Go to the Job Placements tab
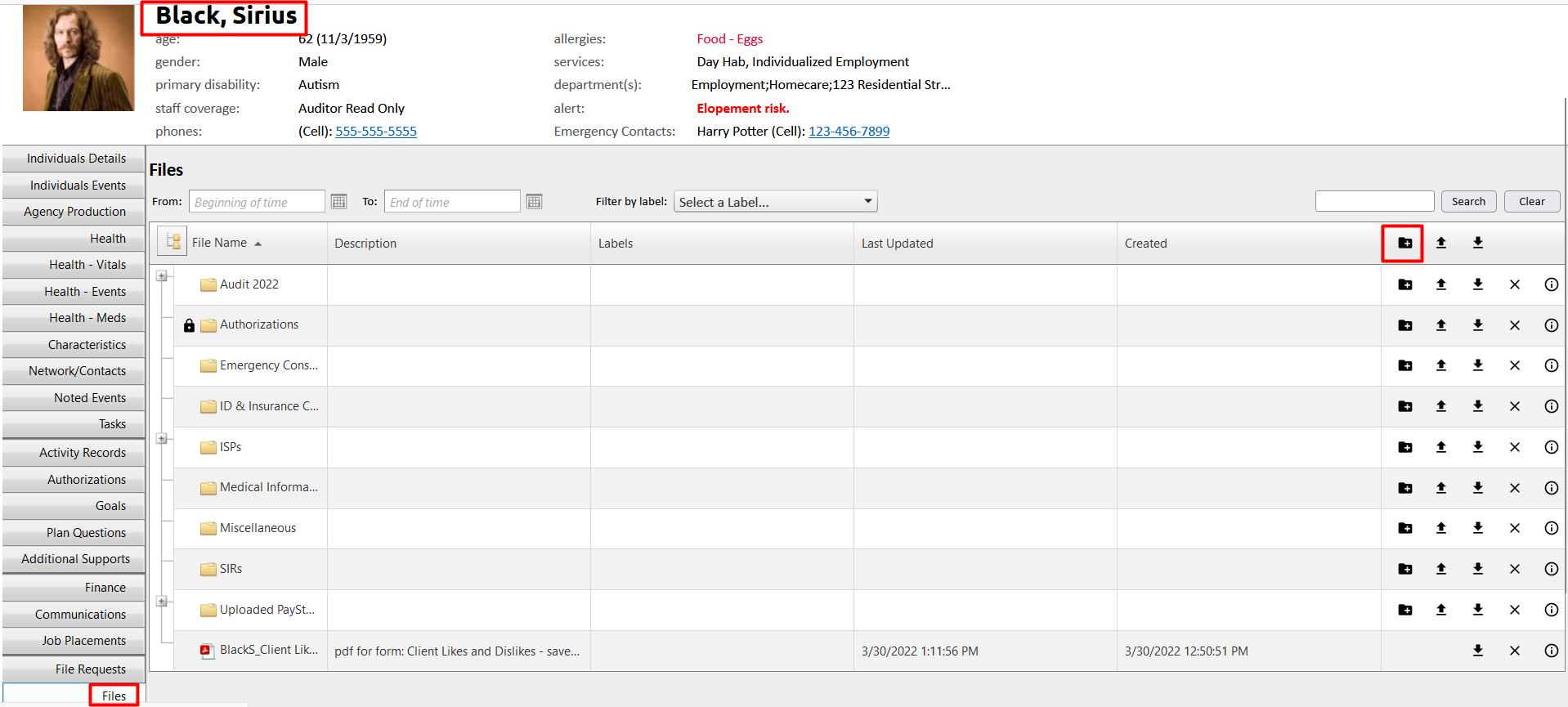The height and width of the screenshot is (707, 1568). point(74,641)
